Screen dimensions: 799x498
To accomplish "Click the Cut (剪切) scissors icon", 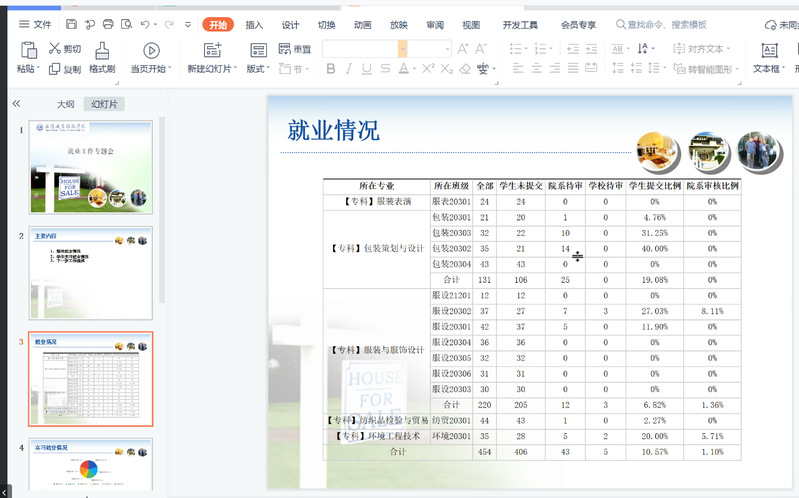I will pyautogui.click(x=54, y=48).
